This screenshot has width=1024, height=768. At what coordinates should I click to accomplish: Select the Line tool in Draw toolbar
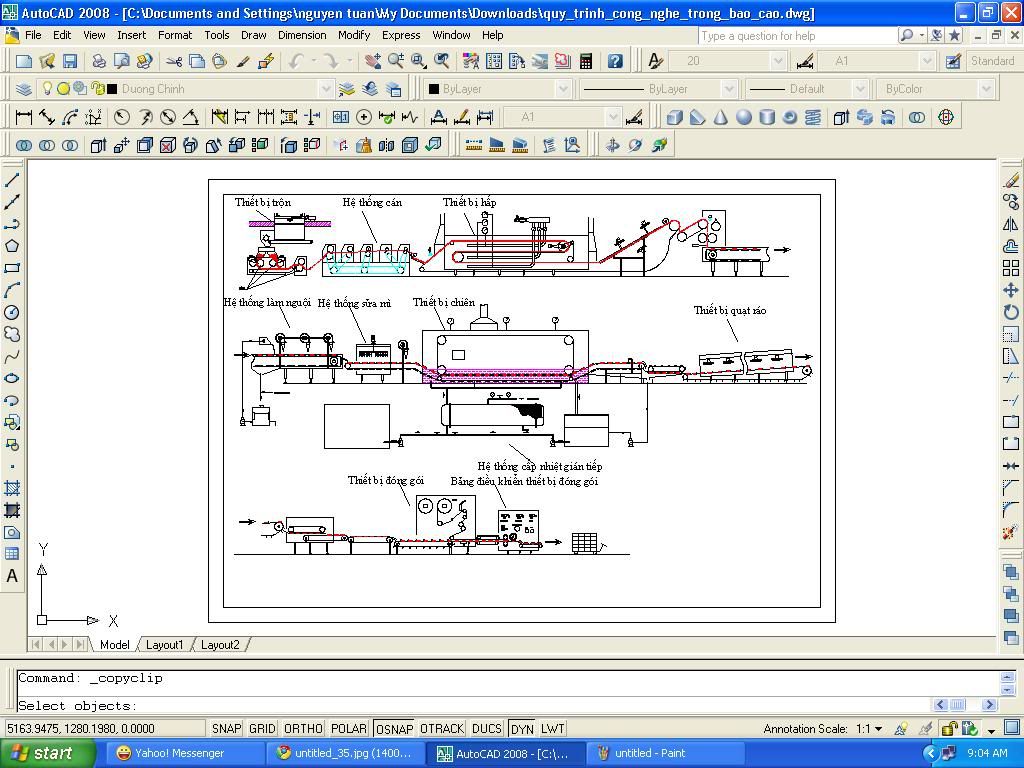coord(12,180)
